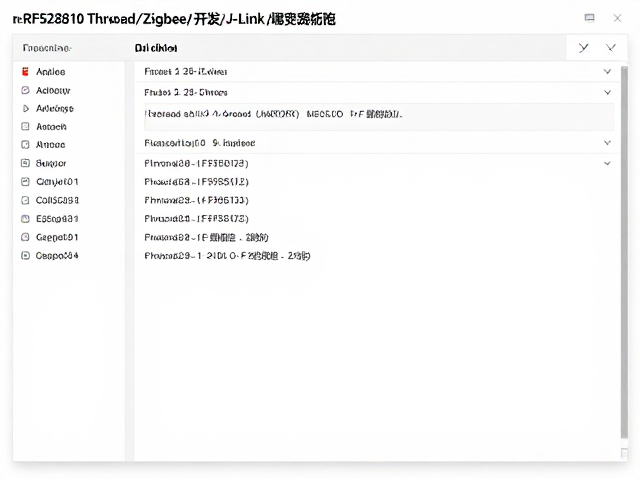Expand the 'Flancerltoj60' row chevron

607,143
